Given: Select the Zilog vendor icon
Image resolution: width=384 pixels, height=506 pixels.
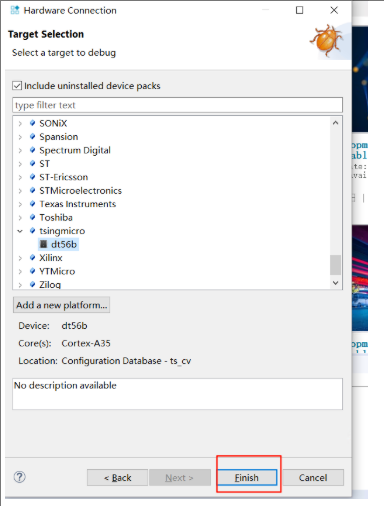Looking at the screenshot, I should click(32, 284).
